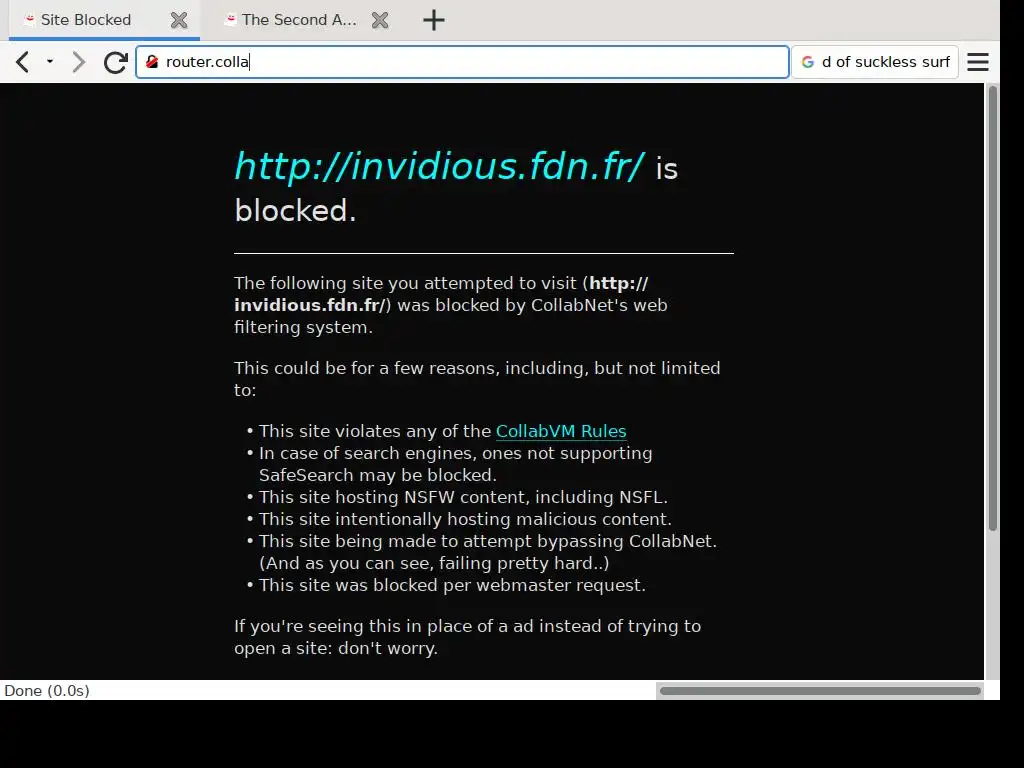
Task: Switch to 'The Second A...' tab
Action: 300,20
